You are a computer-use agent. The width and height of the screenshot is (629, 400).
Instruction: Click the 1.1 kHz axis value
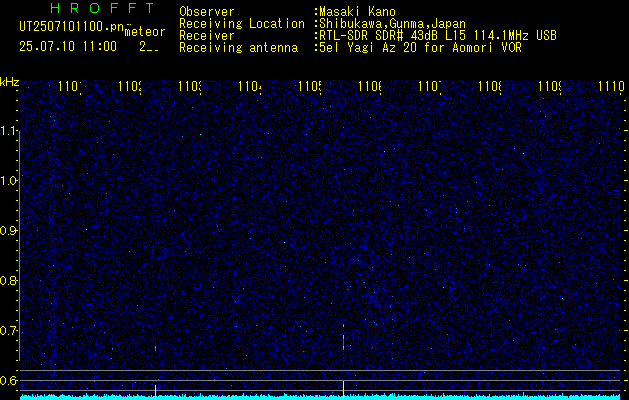[9, 131]
